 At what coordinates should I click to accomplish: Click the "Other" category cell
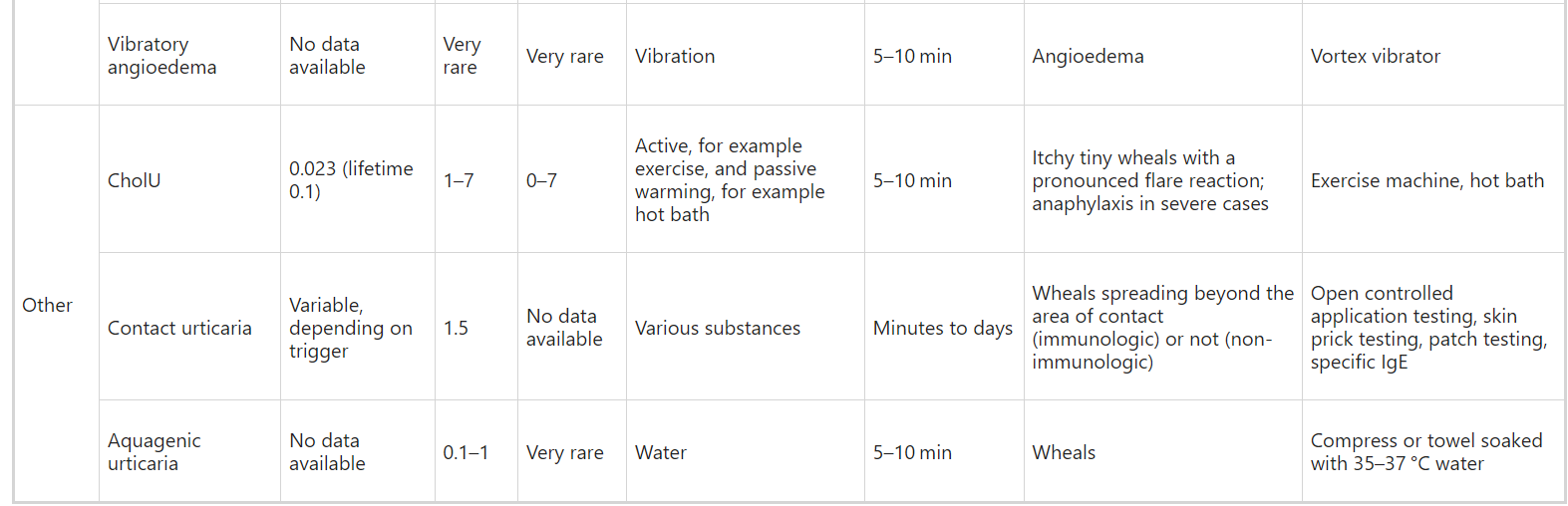pos(47,305)
